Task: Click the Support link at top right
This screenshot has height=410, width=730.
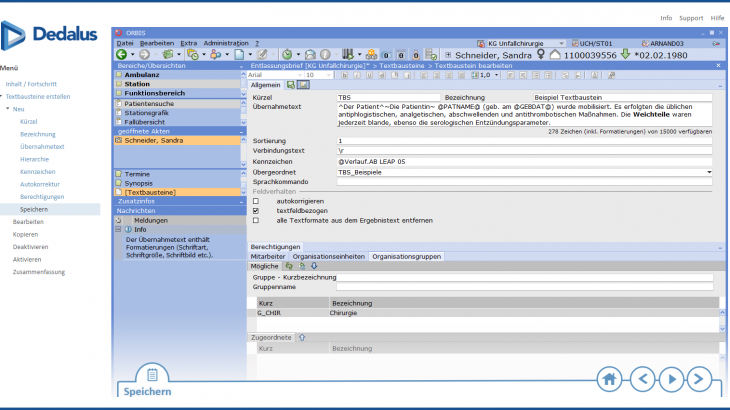Action: point(691,19)
